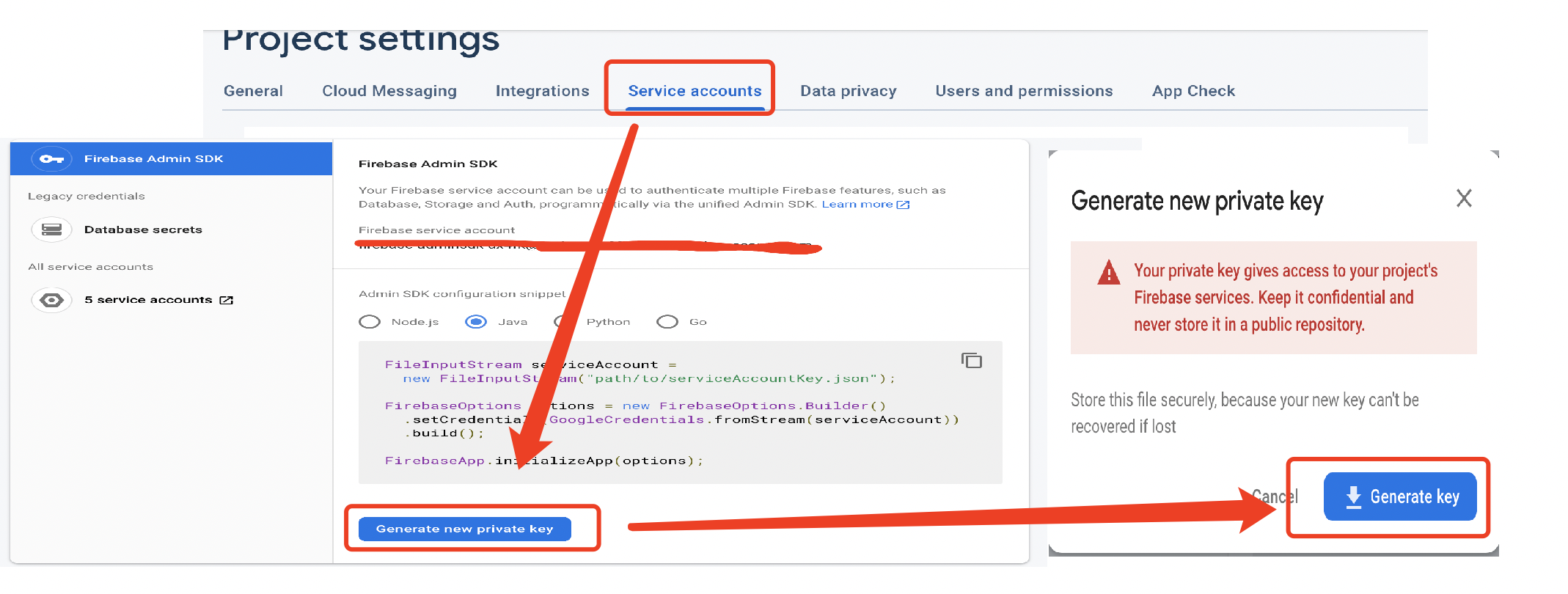The image size is (1568, 594).
Task: Switch to the App Check tab
Action: (x=1193, y=91)
